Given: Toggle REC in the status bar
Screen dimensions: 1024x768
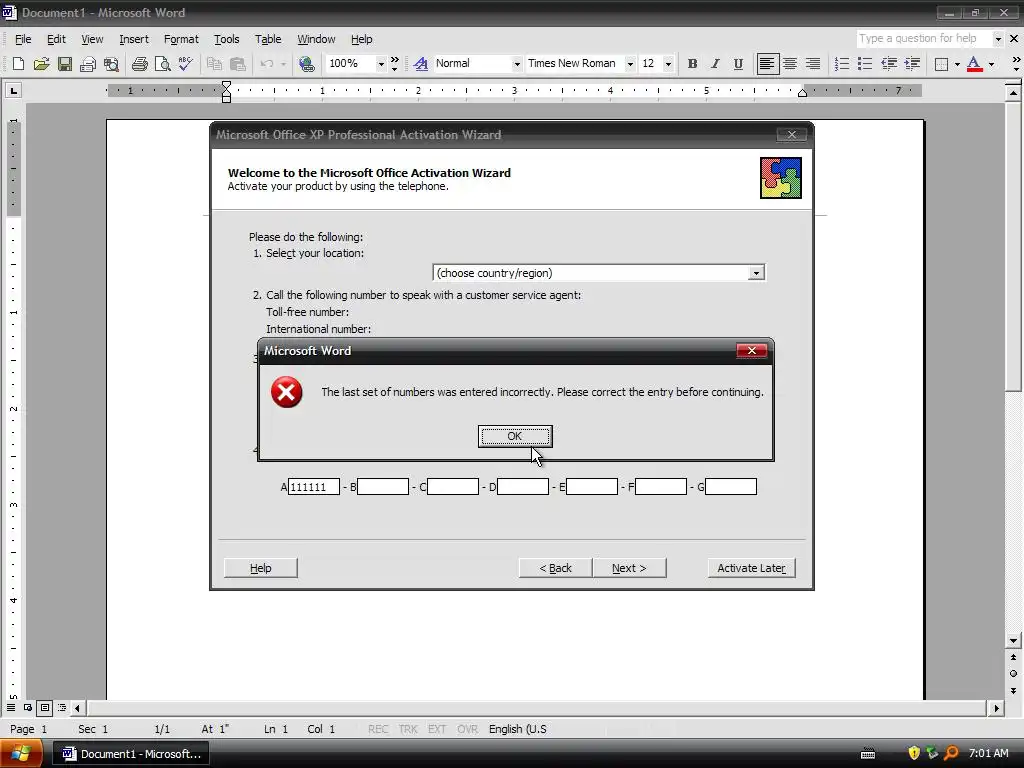Looking at the screenshot, I should pyautogui.click(x=378, y=729).
